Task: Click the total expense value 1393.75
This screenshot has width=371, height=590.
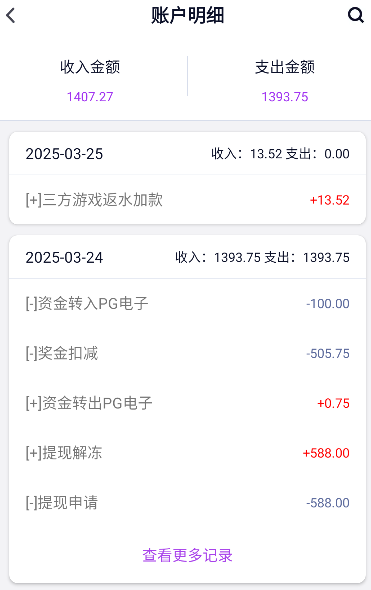Action: coord(285,97)
